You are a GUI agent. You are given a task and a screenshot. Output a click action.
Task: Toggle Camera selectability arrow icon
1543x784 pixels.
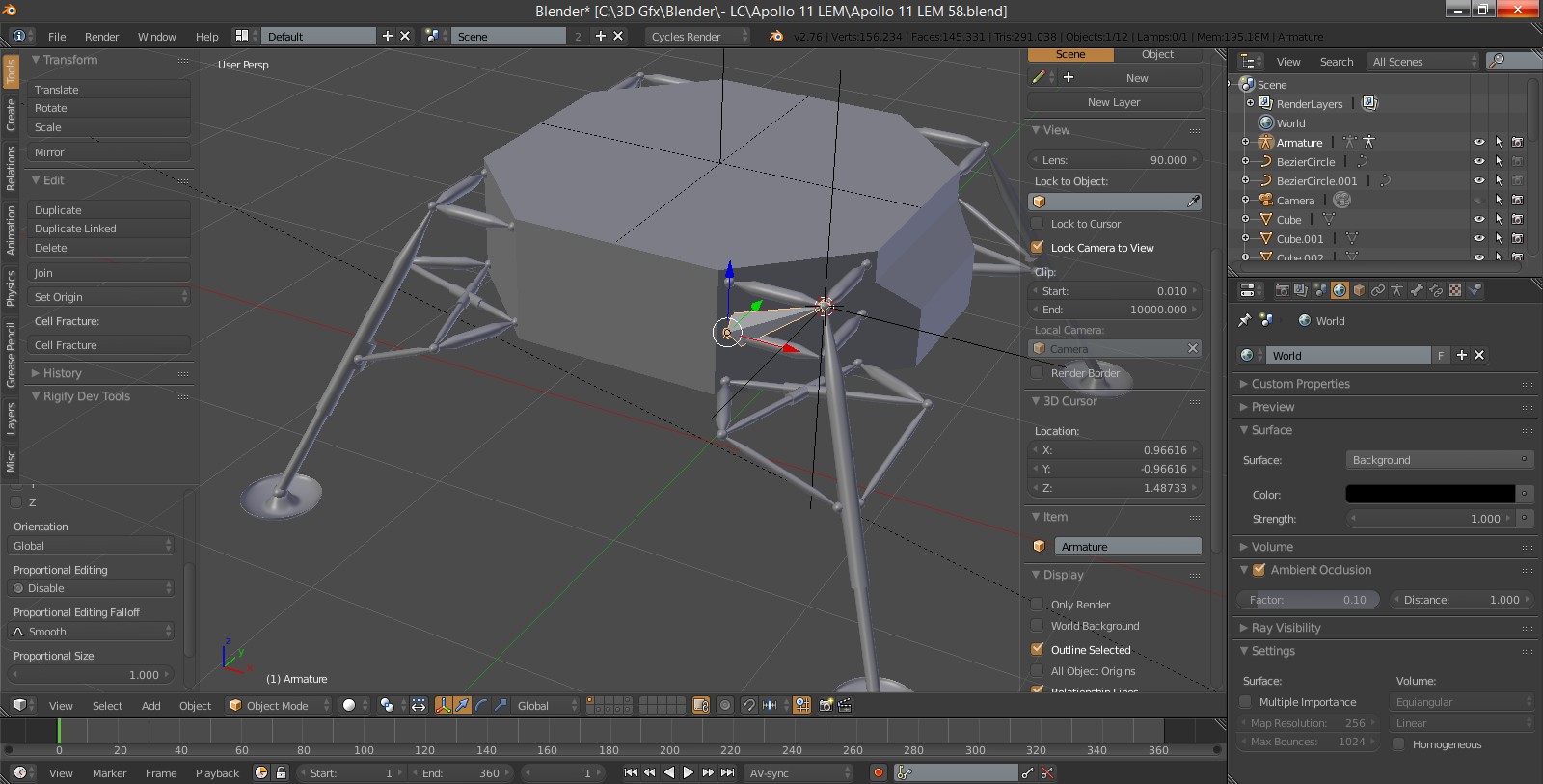1499,200
